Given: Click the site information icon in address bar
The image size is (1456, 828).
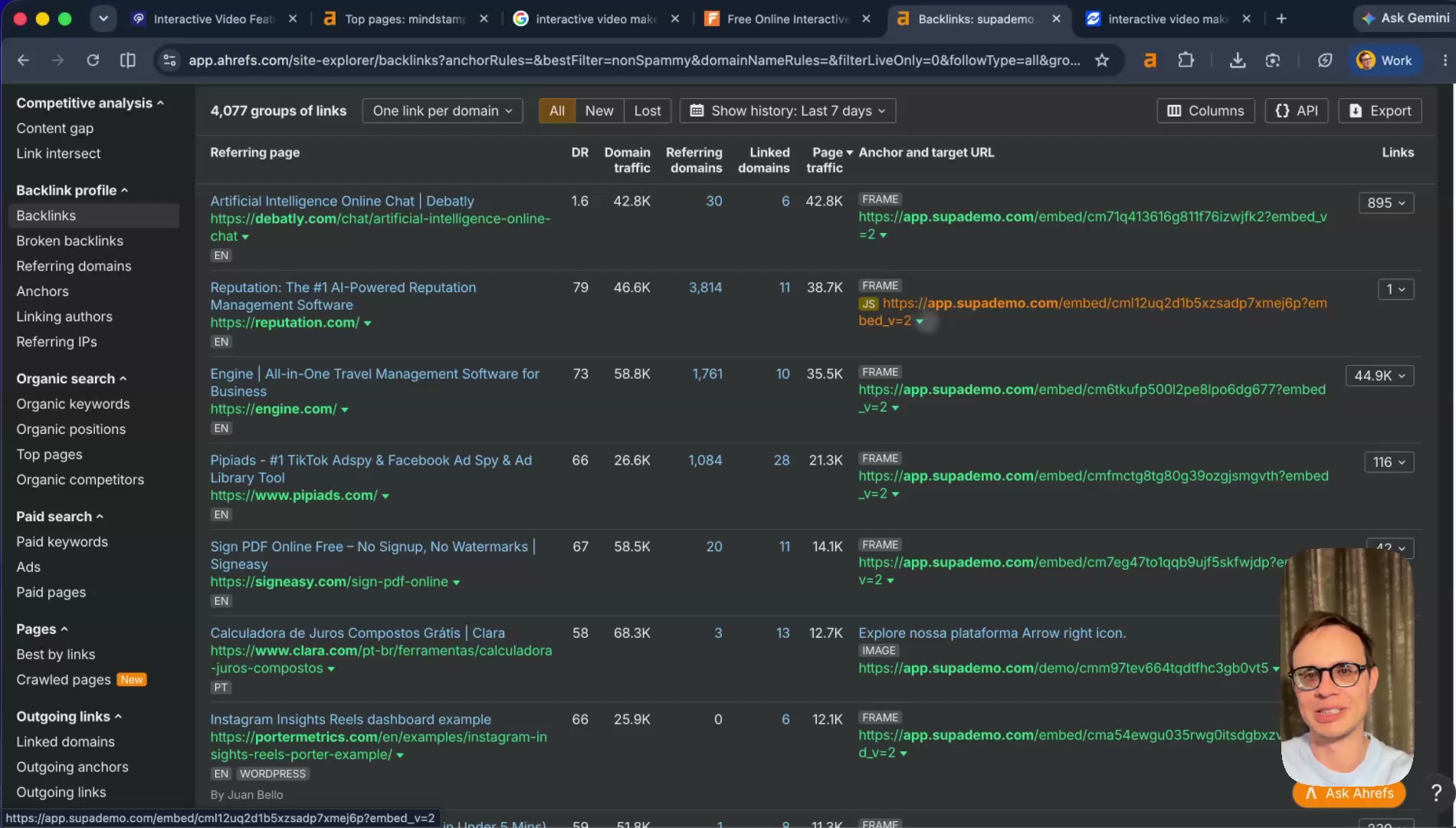Looking at the screenshot, I should [x=170, y=60].
